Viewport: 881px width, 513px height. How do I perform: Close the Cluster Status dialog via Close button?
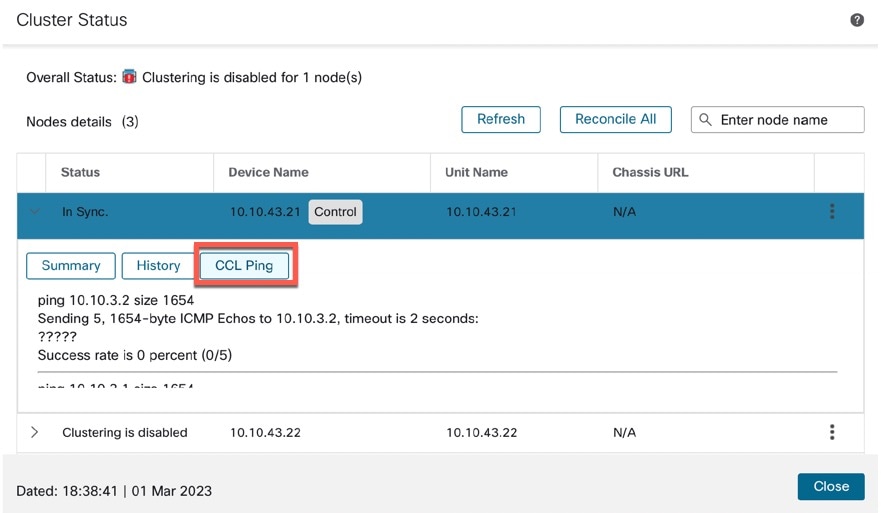tap(831, 486)
